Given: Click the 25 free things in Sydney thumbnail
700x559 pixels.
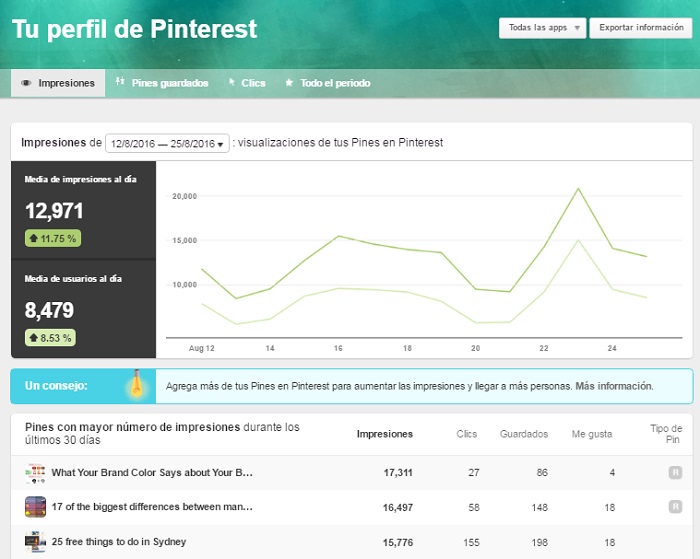Looking at the screenshot, I should (x=36, y=542).
